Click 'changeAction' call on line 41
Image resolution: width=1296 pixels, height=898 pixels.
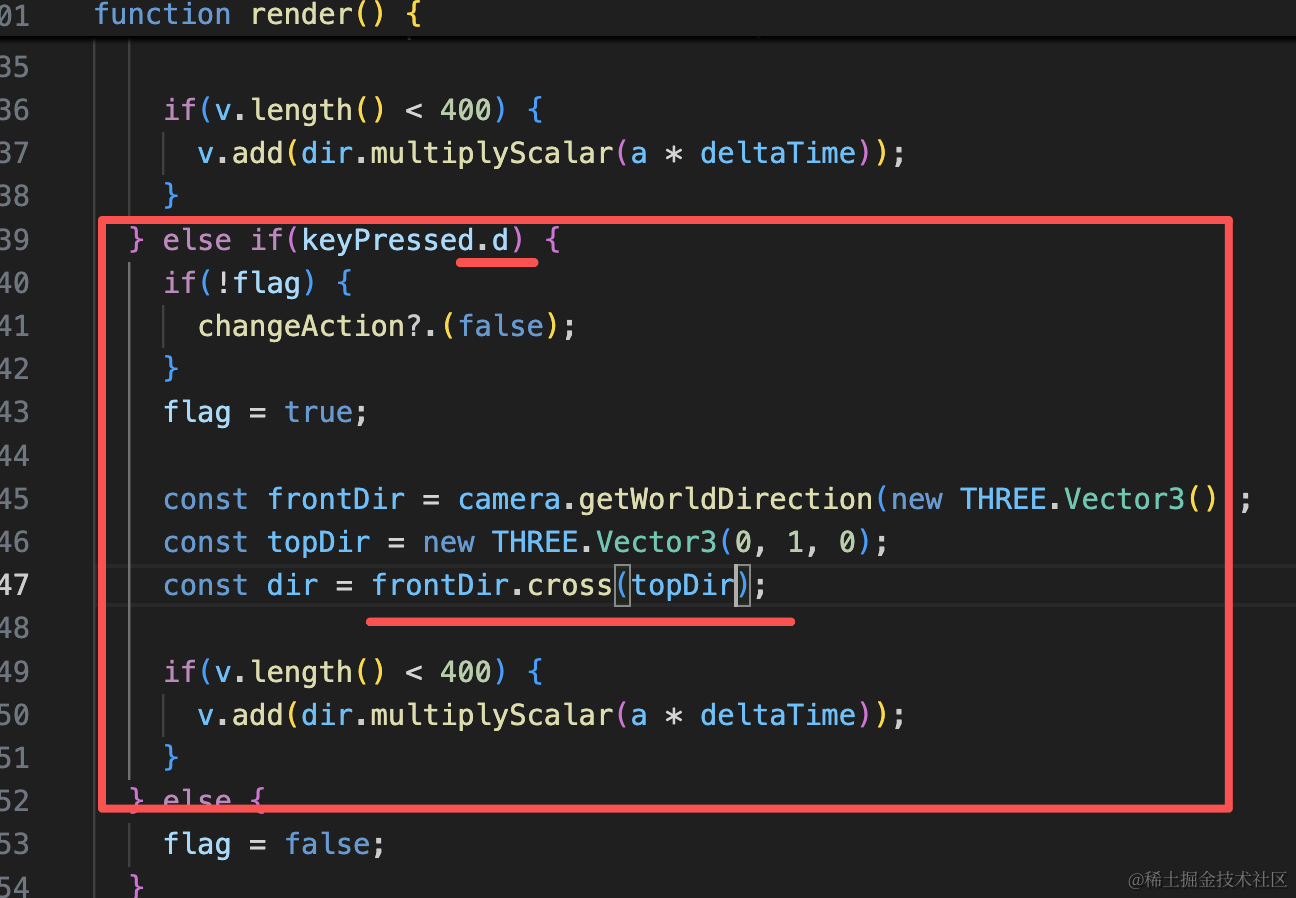tap(301, 326)
